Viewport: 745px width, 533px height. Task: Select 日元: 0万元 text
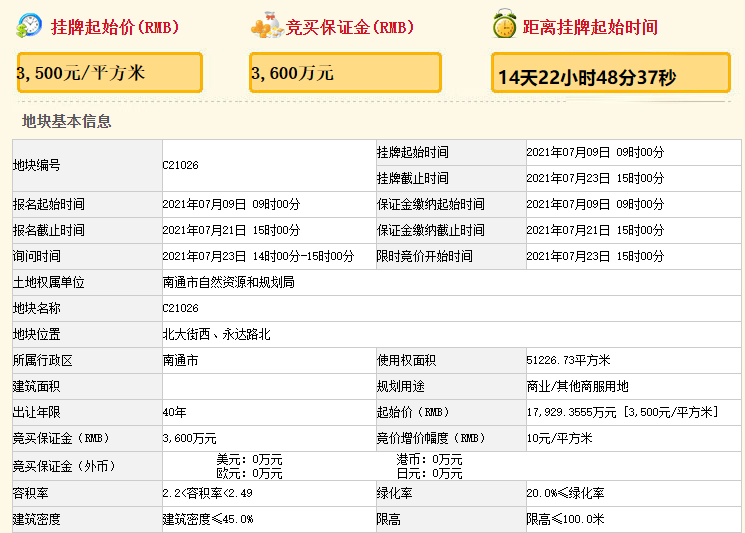pos(430,474)
